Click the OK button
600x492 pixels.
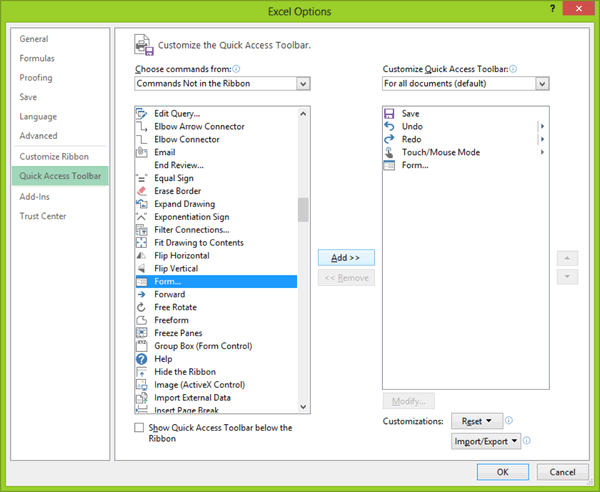click(x=502, y=471)
